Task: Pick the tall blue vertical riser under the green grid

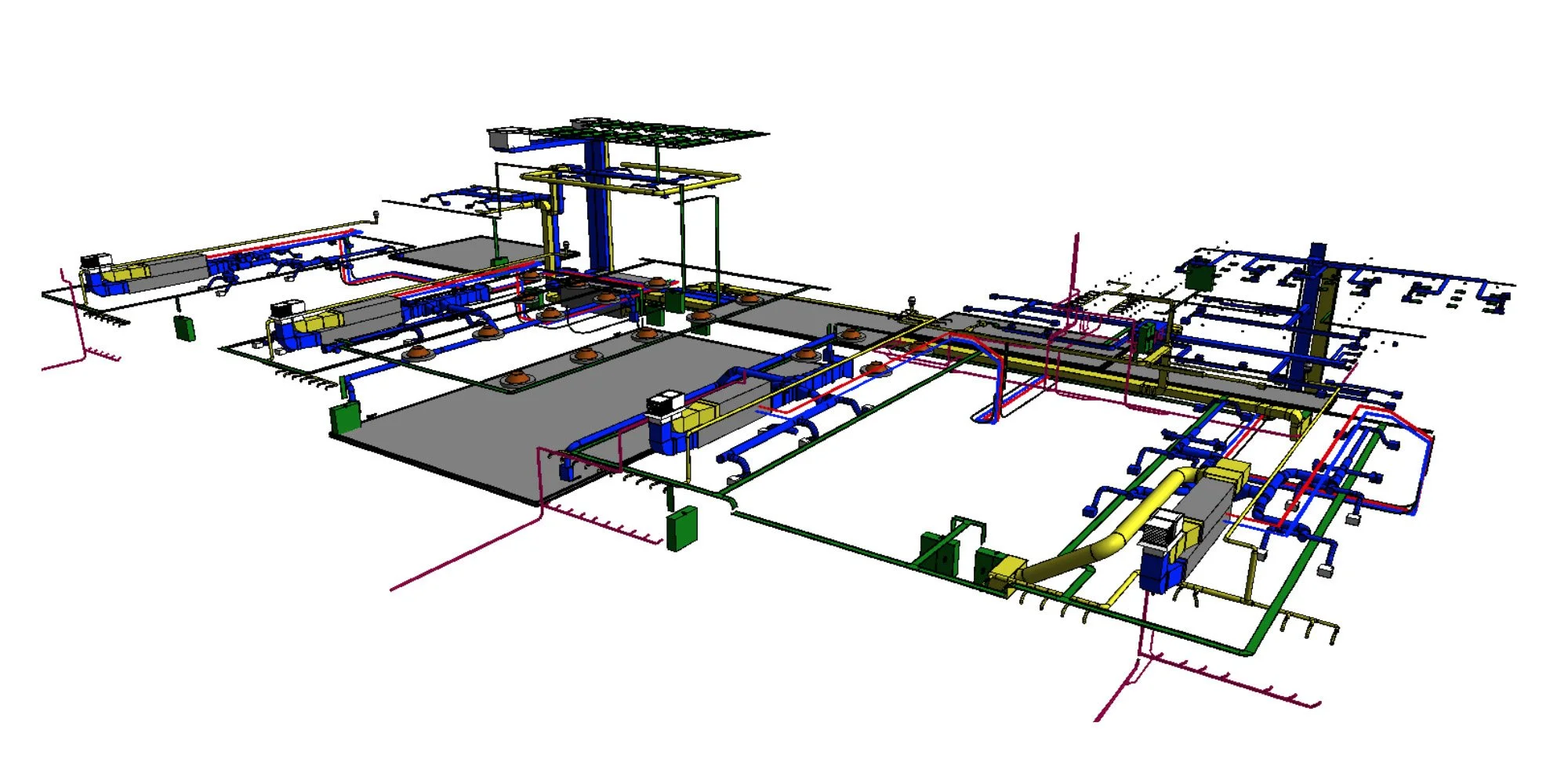Action: coord(598,206)
